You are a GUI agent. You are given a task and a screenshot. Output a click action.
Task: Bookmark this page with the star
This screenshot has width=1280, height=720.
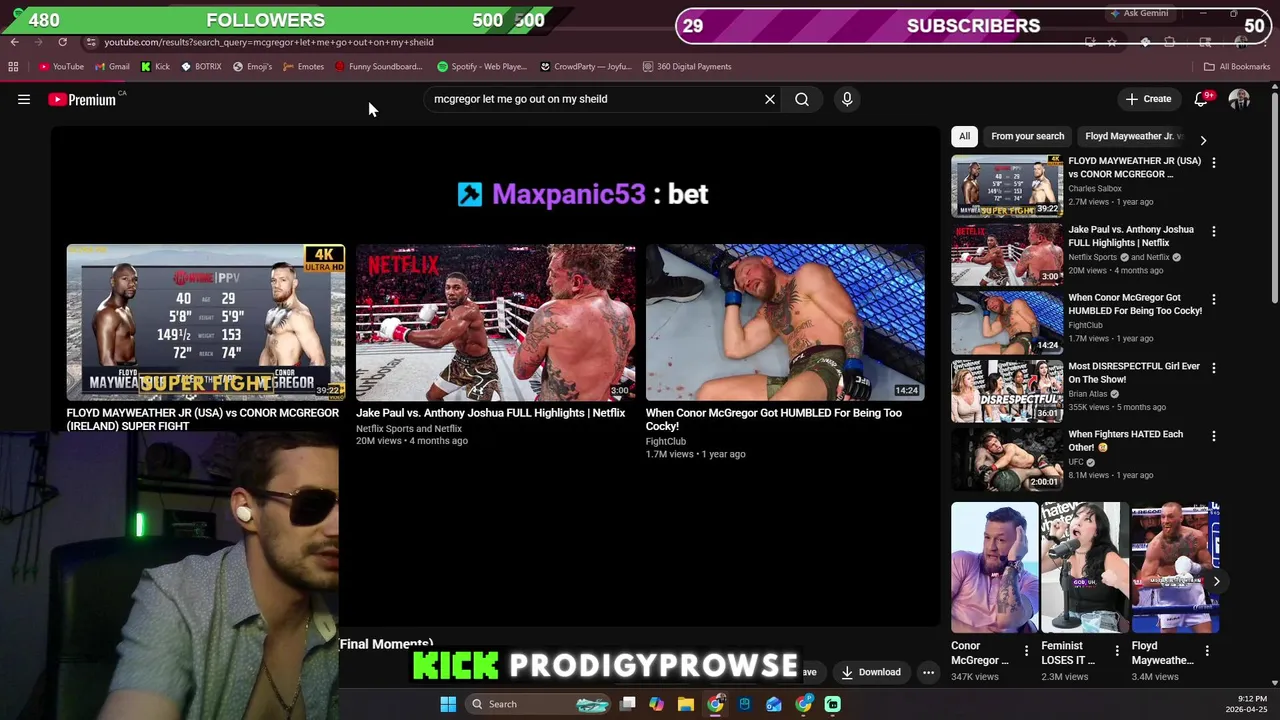point(1112,42)
